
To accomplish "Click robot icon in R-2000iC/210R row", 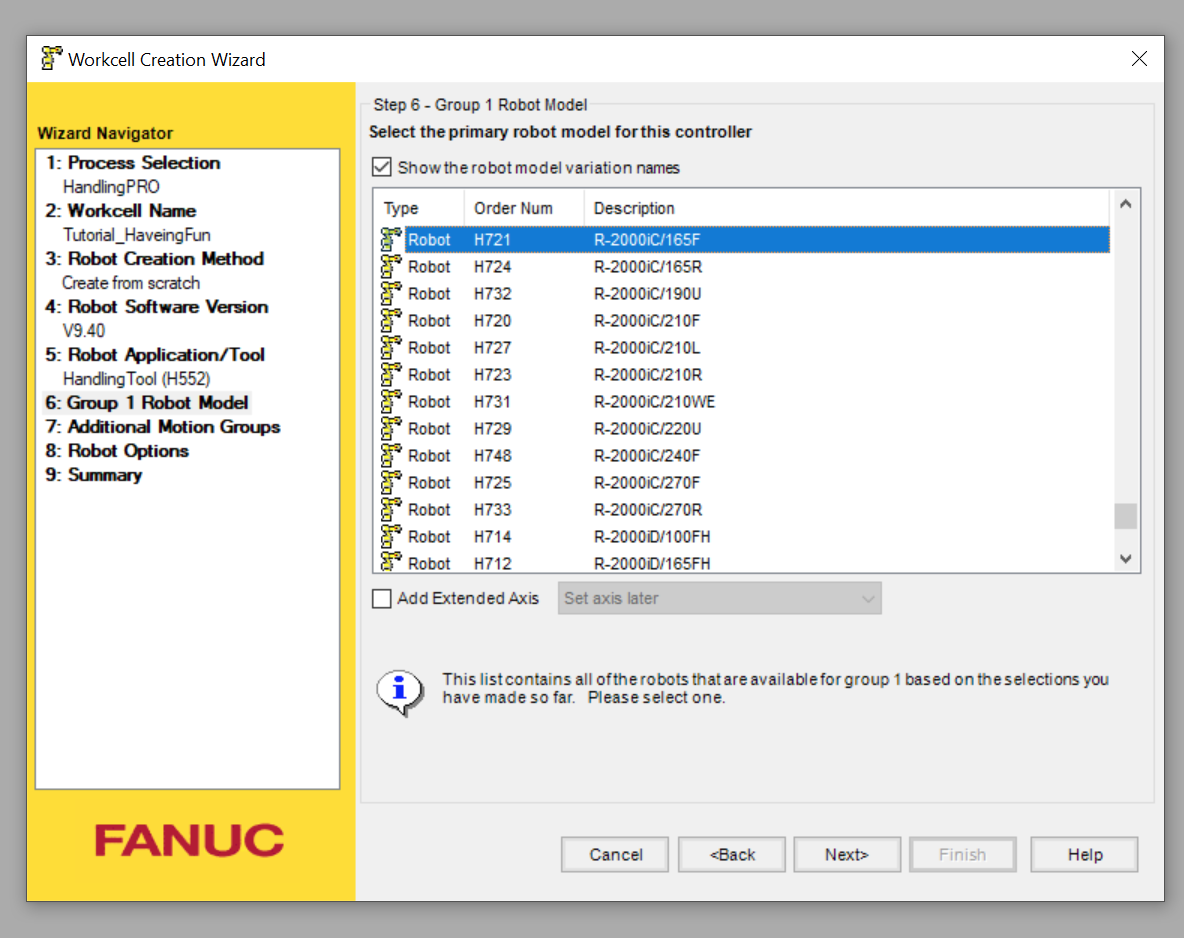I will (390, 375).
